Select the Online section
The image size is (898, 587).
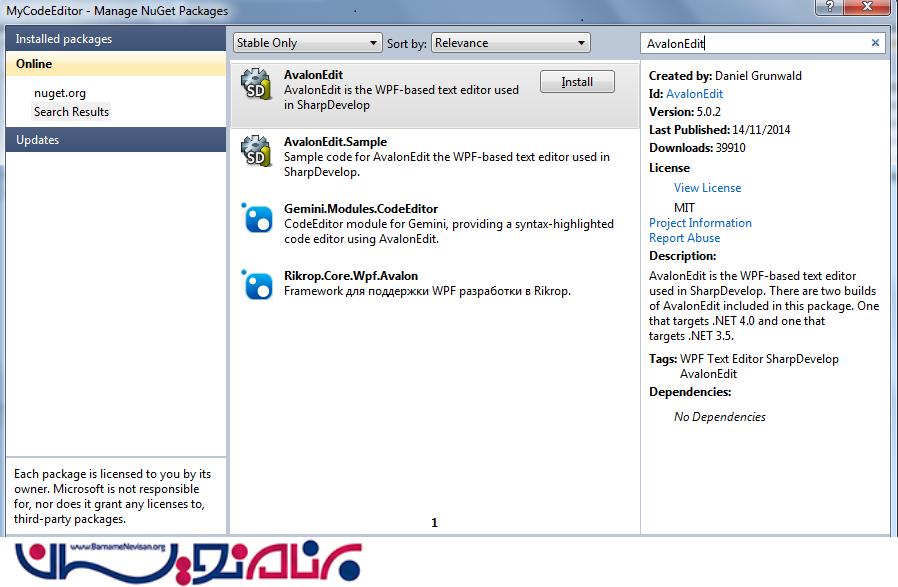coord(116,64)
